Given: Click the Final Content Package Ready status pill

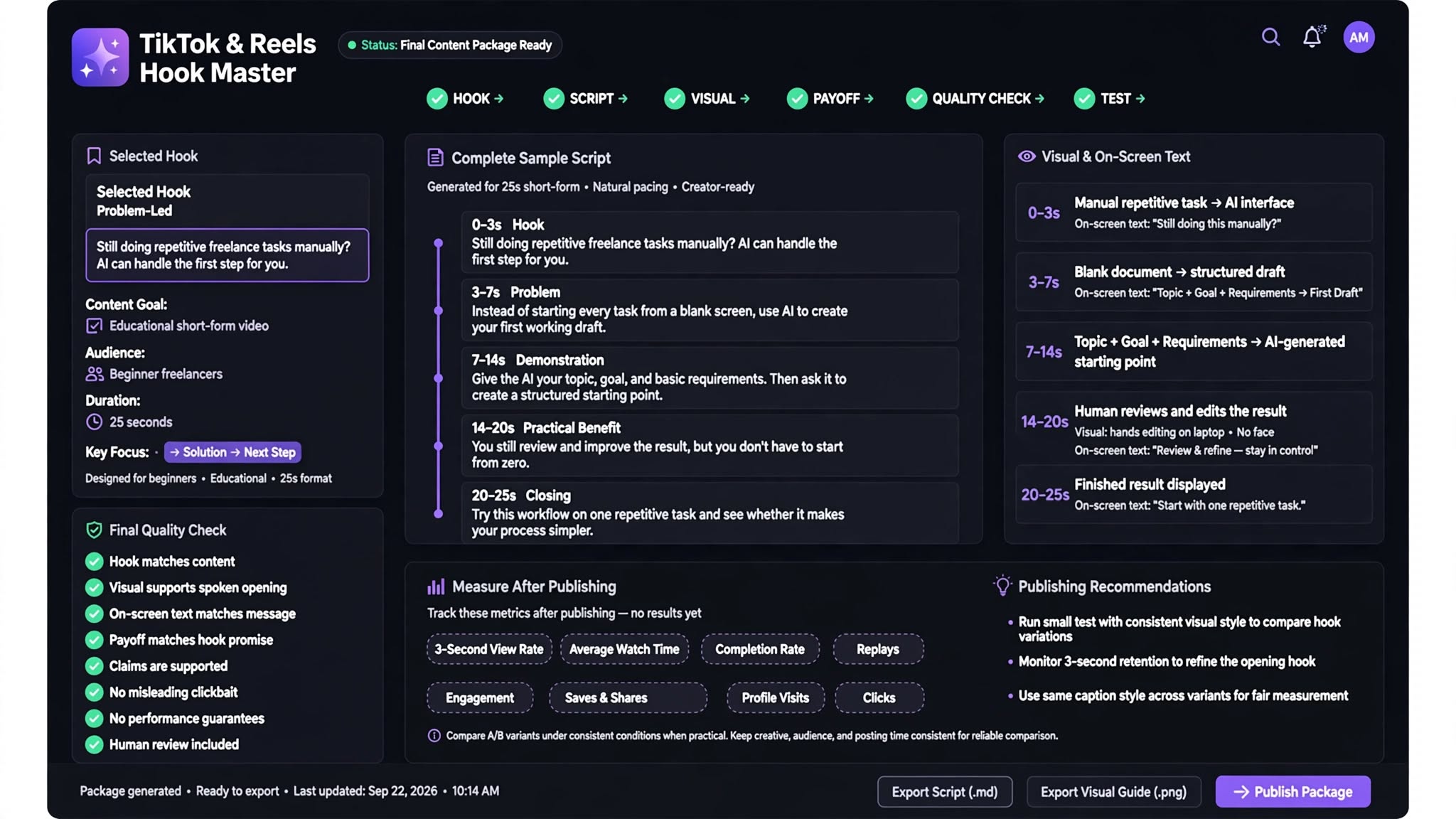Looking at the screenshot, I should 450,45.
